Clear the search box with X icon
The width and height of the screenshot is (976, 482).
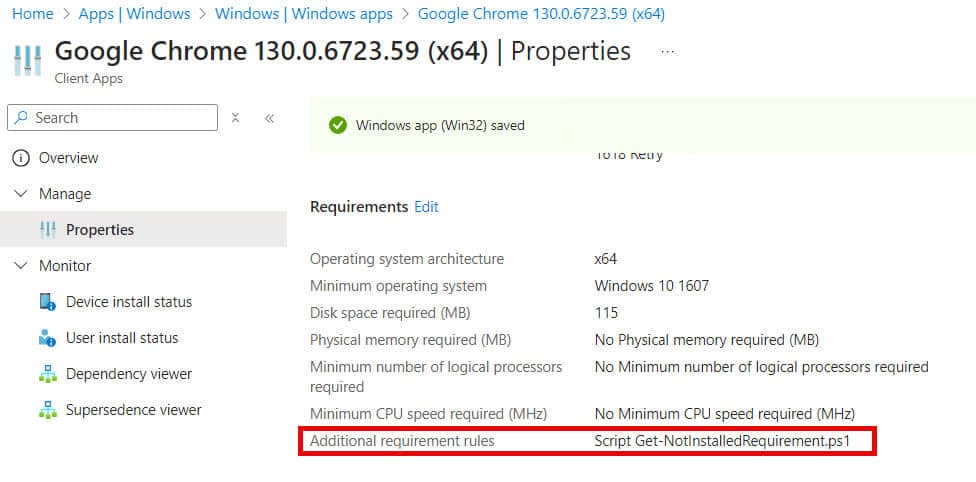point(235,118)
